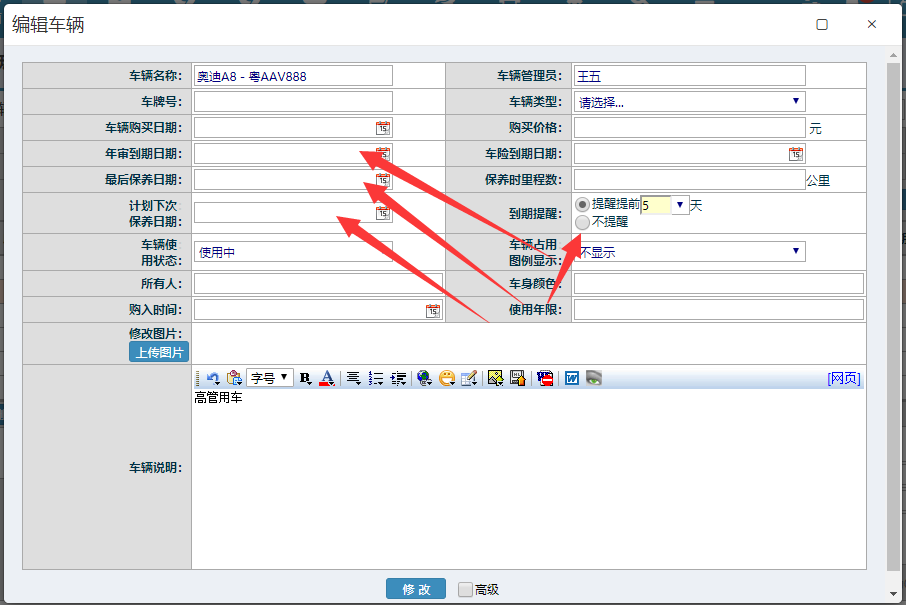Image resolution: width=906 pixels, height=605 pixels.
Task: Click the paste icon in editor toolbar
Action: click(234, 378)
